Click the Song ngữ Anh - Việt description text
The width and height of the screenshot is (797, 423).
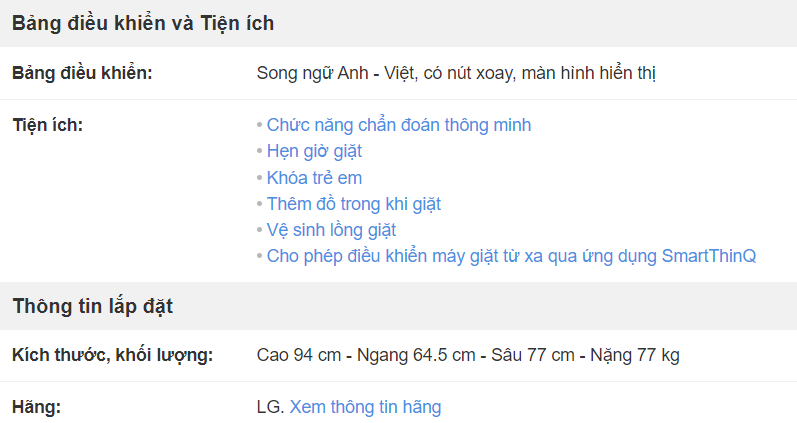click(x=456, y=73)
